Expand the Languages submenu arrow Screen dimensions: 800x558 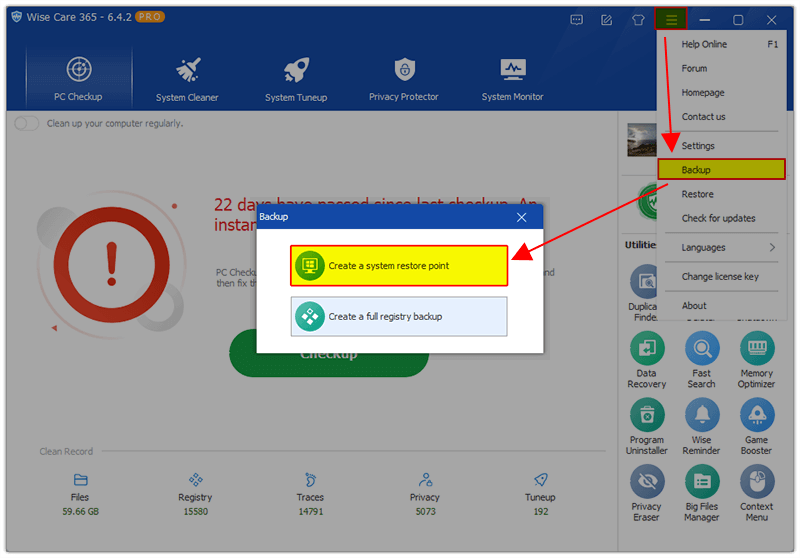tap(772, 247)
